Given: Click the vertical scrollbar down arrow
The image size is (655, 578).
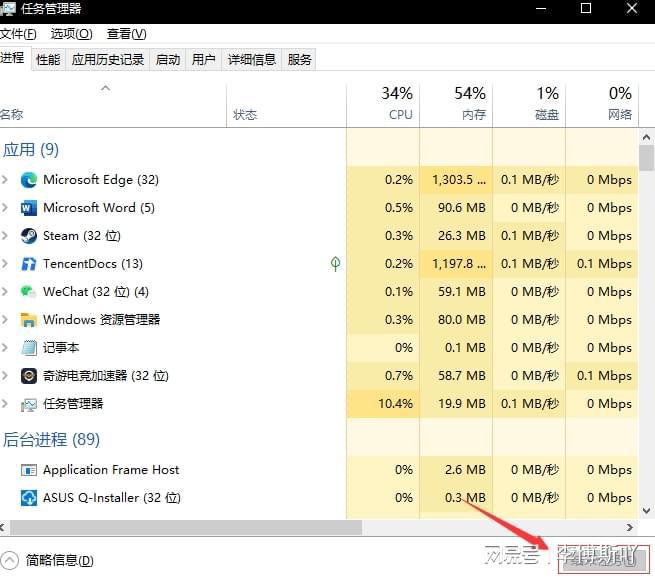Looking at the screenshot, I should tap(646, 510).
